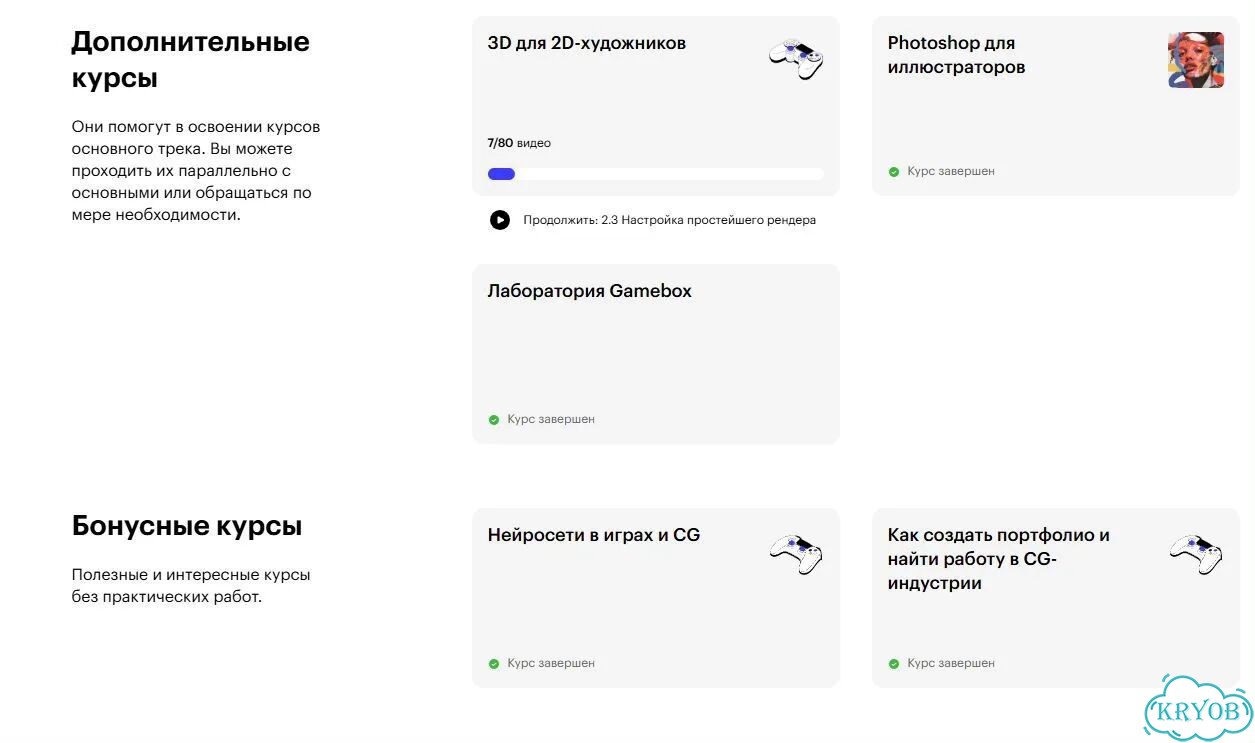Click the Photoshop для иллюстраторов course thumbnail
The width and height of the screenshot is (1255, 743).
pyautogui.click(x=1196, y=60)
